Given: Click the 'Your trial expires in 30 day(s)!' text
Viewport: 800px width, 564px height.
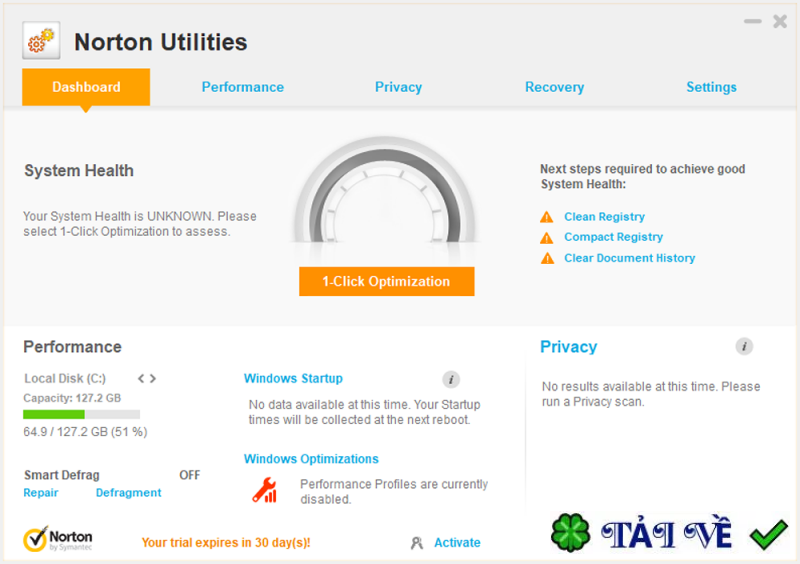Looking at the screenshot, I should pos(226,543).
